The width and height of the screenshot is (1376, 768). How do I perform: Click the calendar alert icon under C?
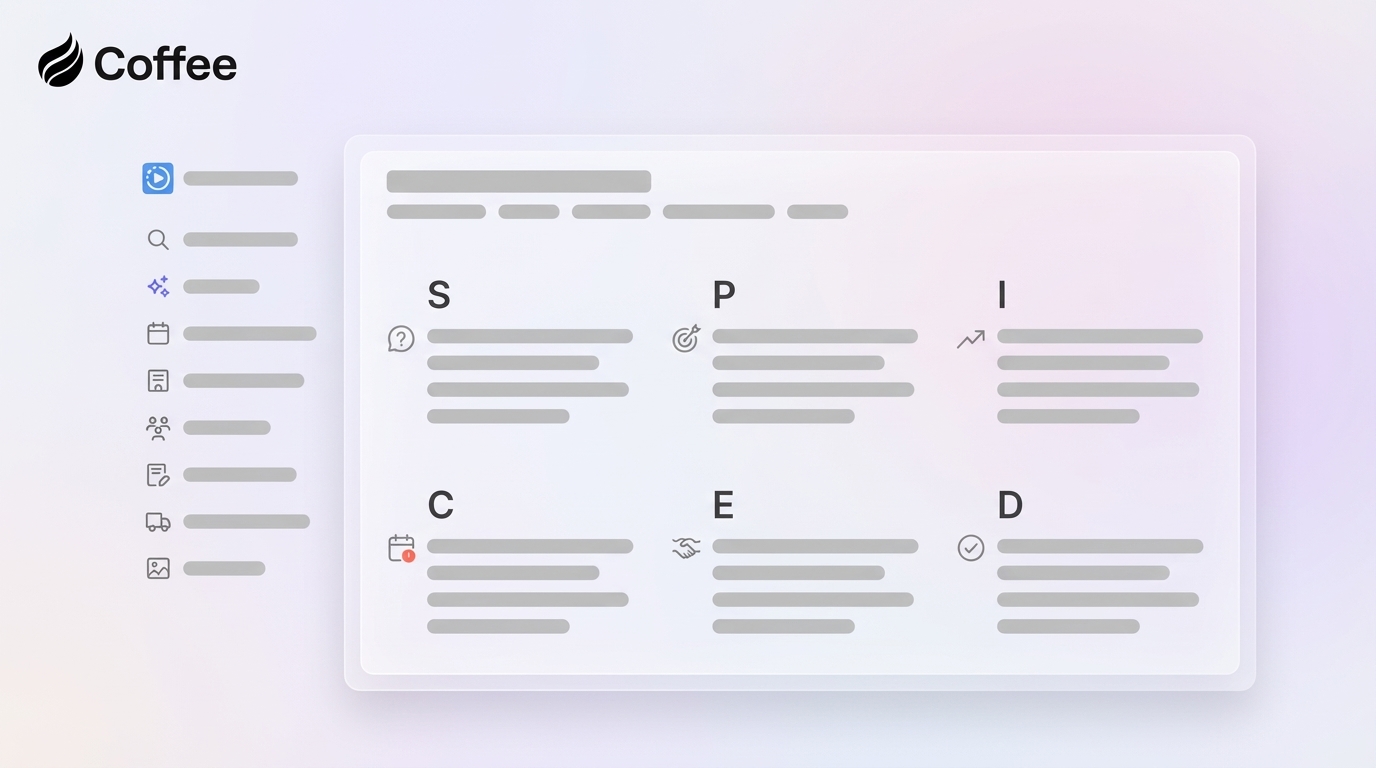[401, 548]
